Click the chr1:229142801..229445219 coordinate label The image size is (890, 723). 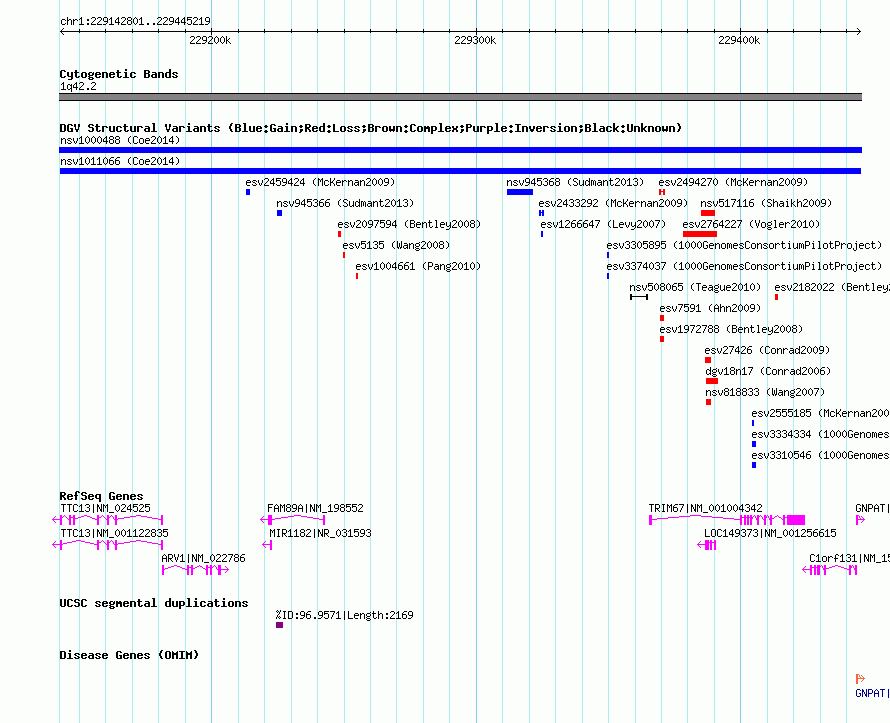[x=135, y=21]
